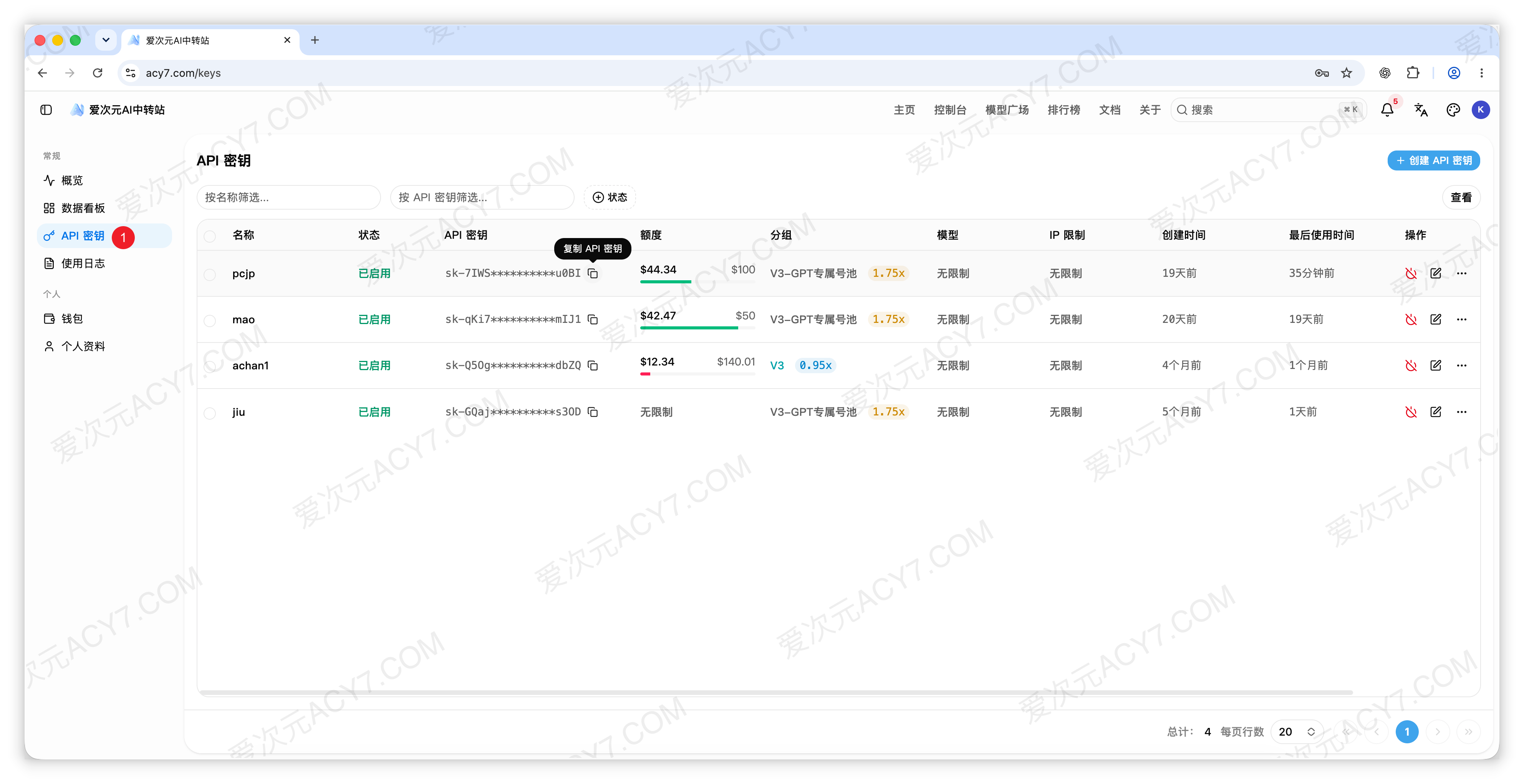The image size is (1524, 784).
Task: Go to 主页 in the top navigation
Action: click(x=904, y=110)
